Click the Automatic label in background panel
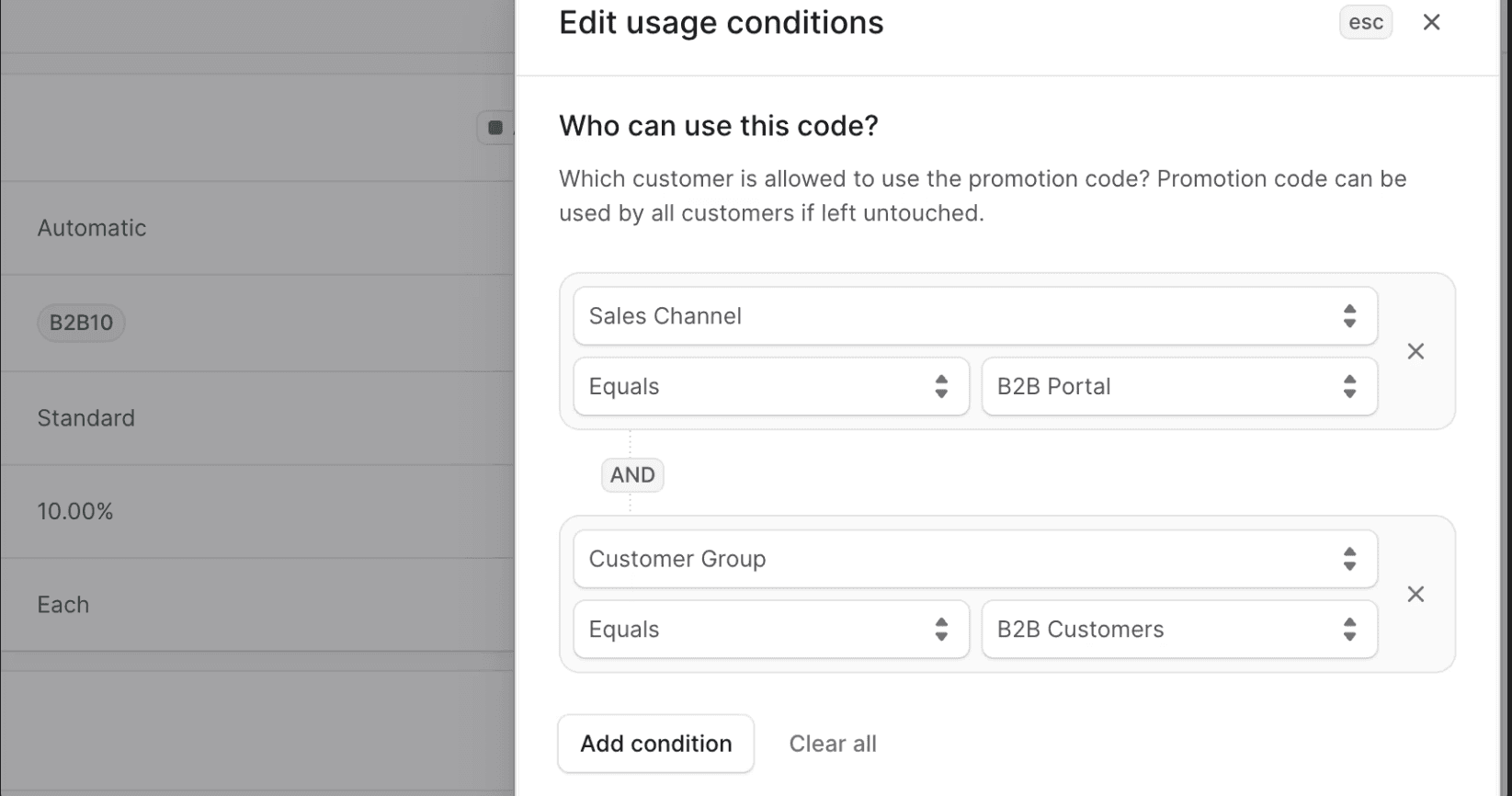The image size is (1512, 796). [92, 228]
